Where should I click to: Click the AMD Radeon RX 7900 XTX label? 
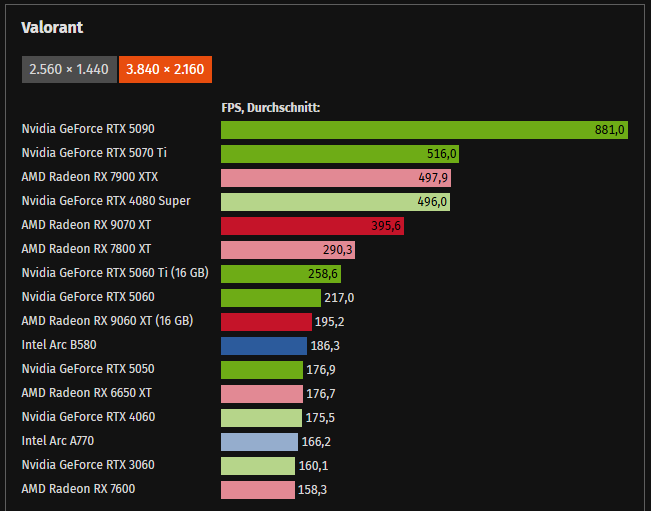[x=90, y=177]
